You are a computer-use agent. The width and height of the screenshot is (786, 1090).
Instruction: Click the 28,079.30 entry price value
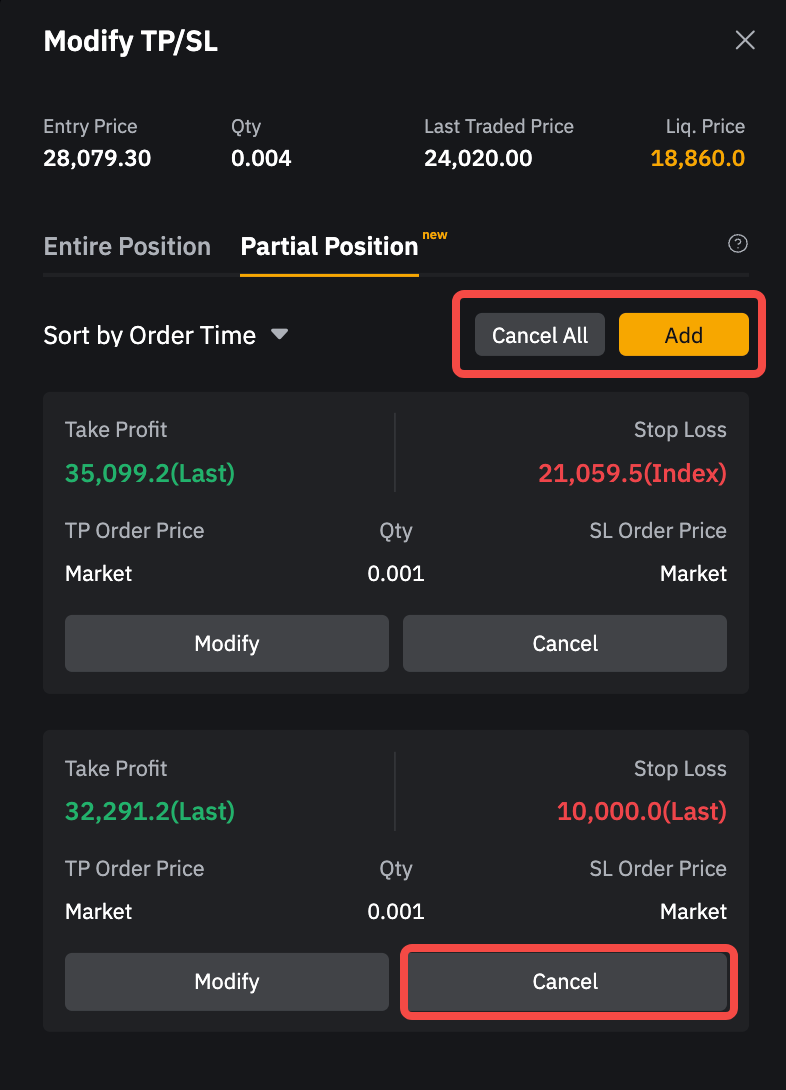(x=97, y=158)
